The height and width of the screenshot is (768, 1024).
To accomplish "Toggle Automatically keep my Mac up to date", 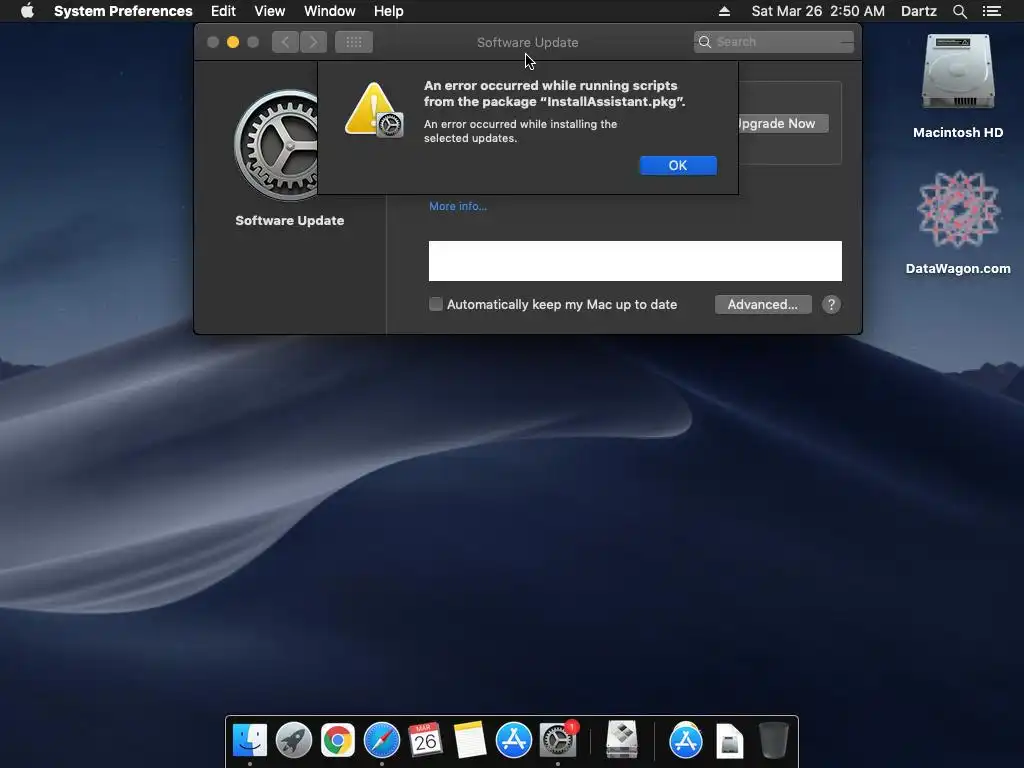I will pyautogui.click(x=436, y=304).
